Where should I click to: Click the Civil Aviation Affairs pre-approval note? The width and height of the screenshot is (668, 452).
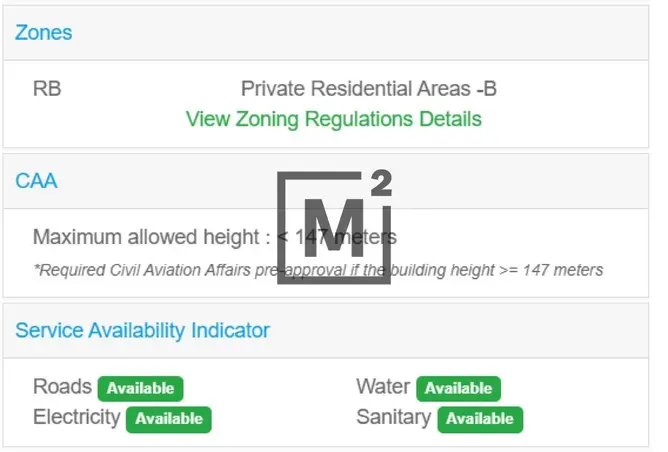point(318,270)
